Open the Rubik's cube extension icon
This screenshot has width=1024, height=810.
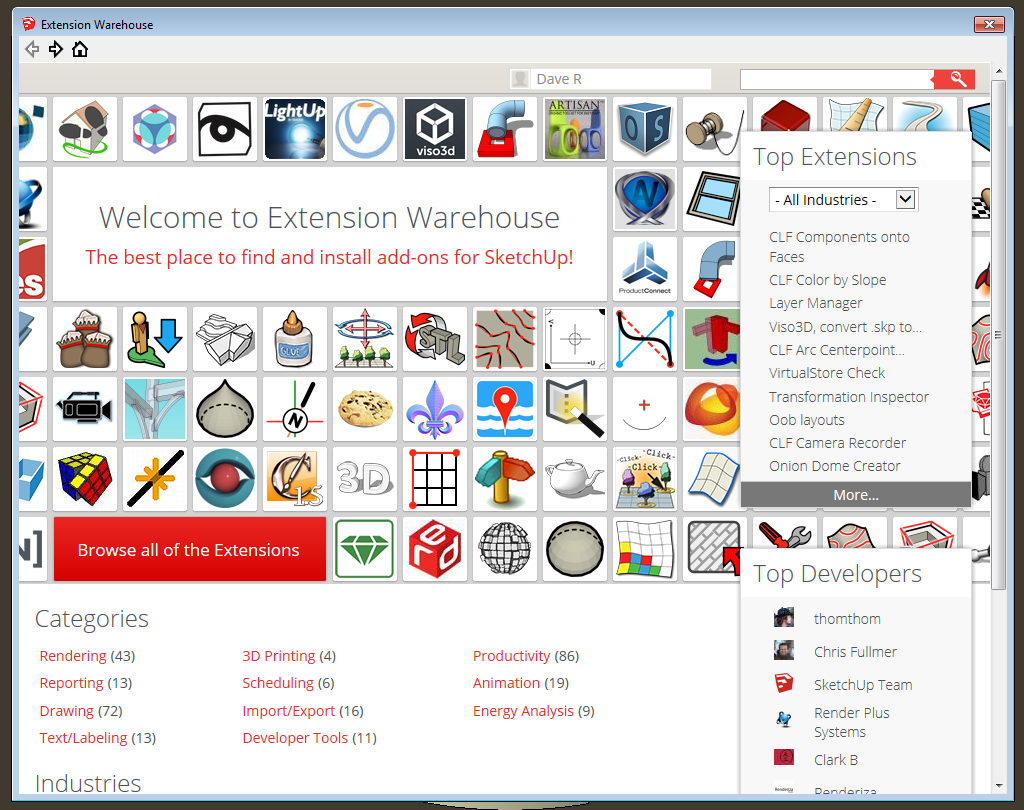pos(85,479)
